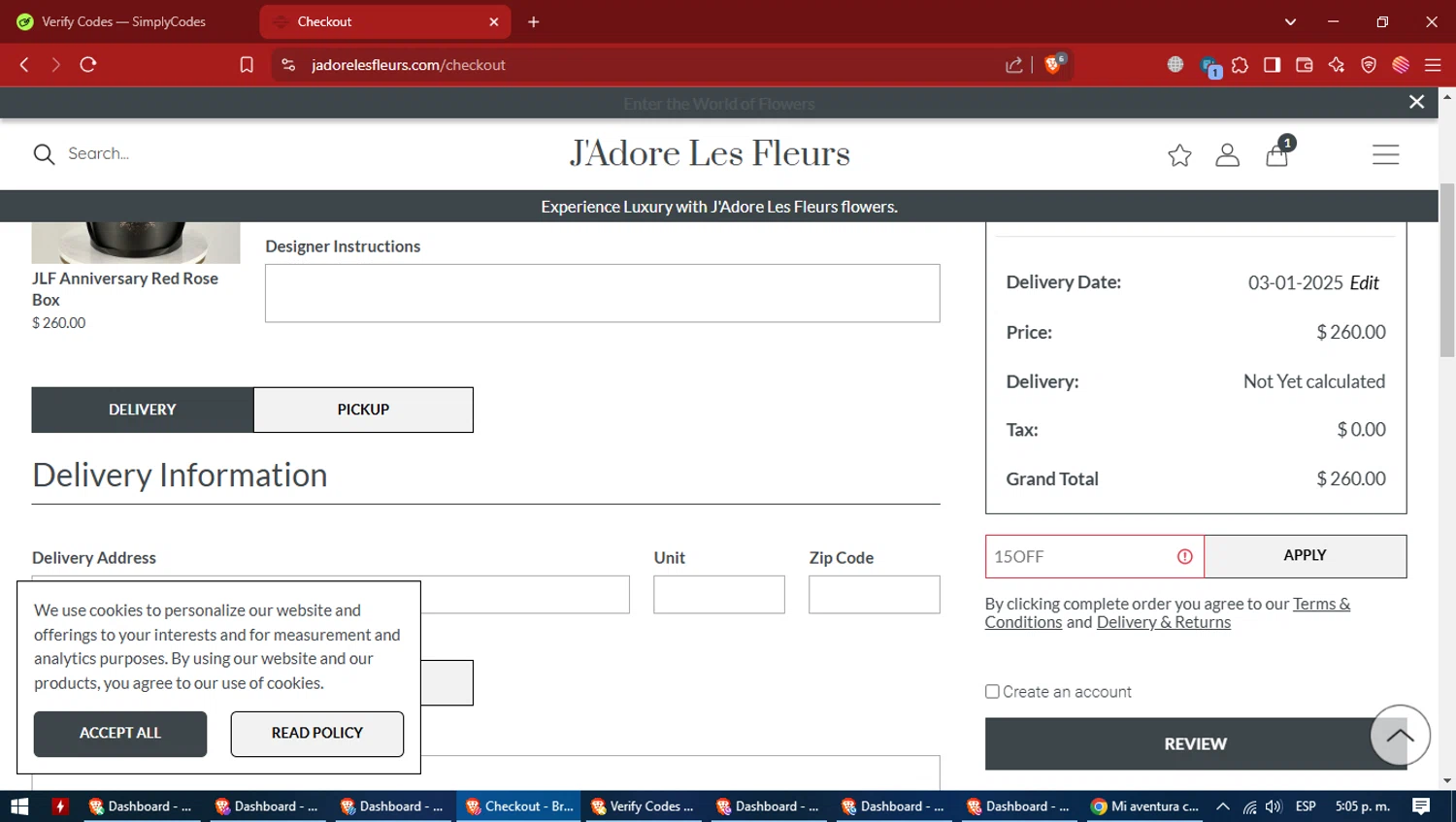Viewport: 1456px width, 822px height.
Task: Click the Delivery Not Yet calculated text
Action: pyautogui.click(x=1314, y=382)
